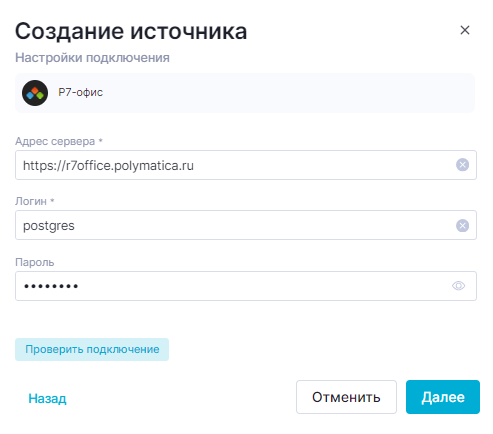Click the Проверить подключение button
493x434 pixels.
(x=92, y=349)
